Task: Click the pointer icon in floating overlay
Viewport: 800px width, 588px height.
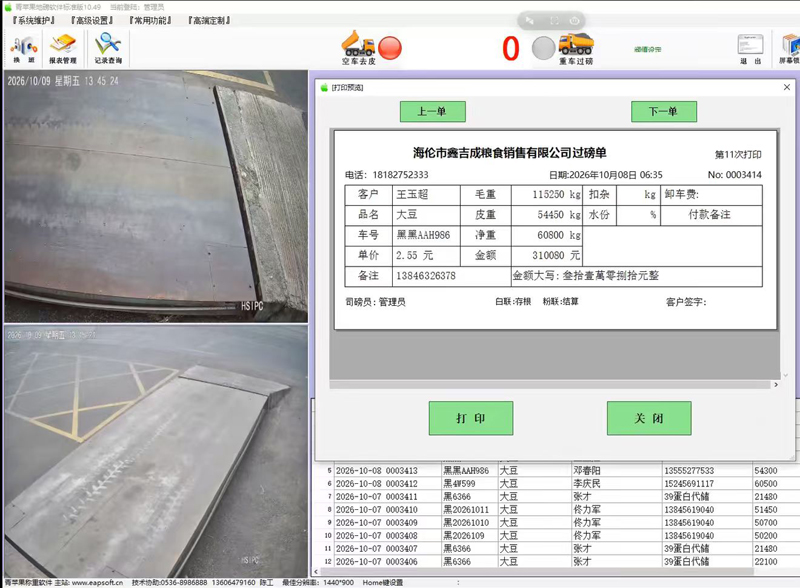Action: tap(530, 21)
